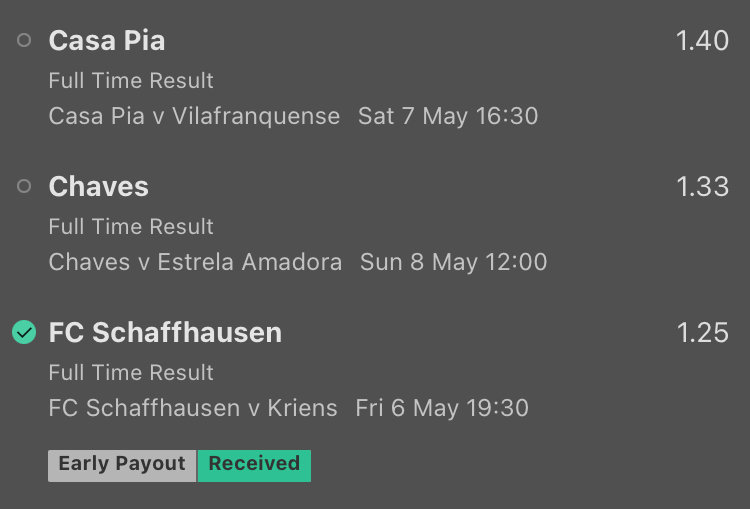750x509 pixels.
Task: Click the green Received badge
Action: [254, 465]
